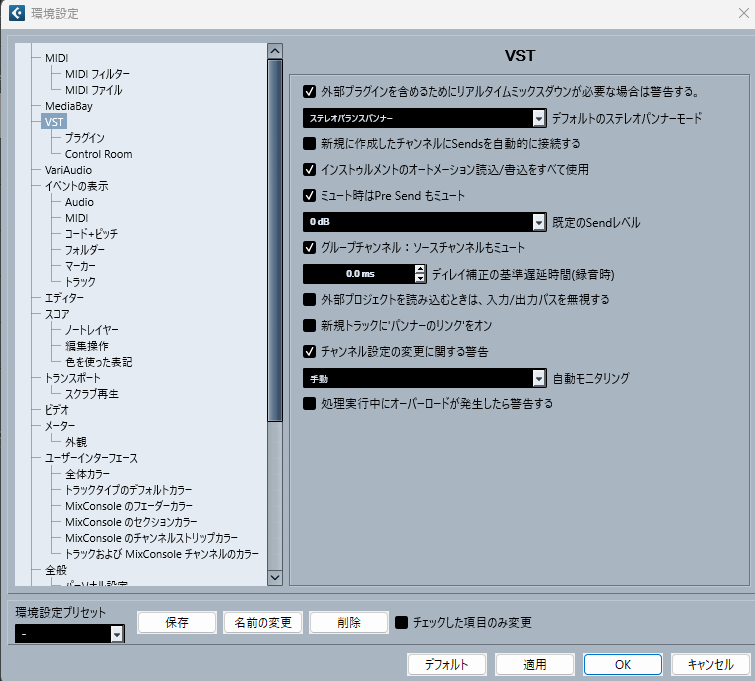The width and height of the screenshot is (755, 681).
Task: Decrease delay compensation threshold with down arrow
Action: 420,278
